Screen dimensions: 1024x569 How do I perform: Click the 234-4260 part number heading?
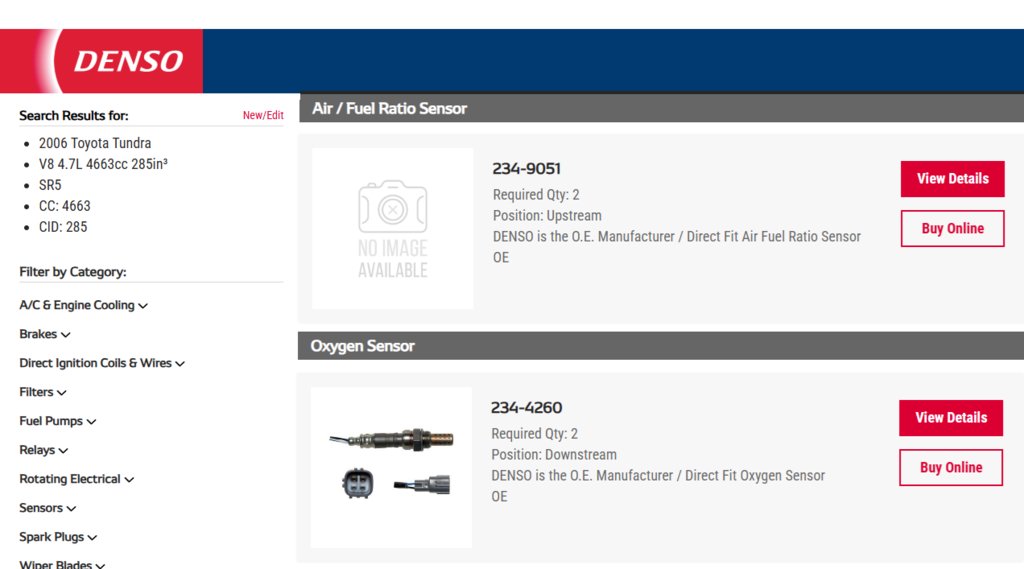(526, 408)
